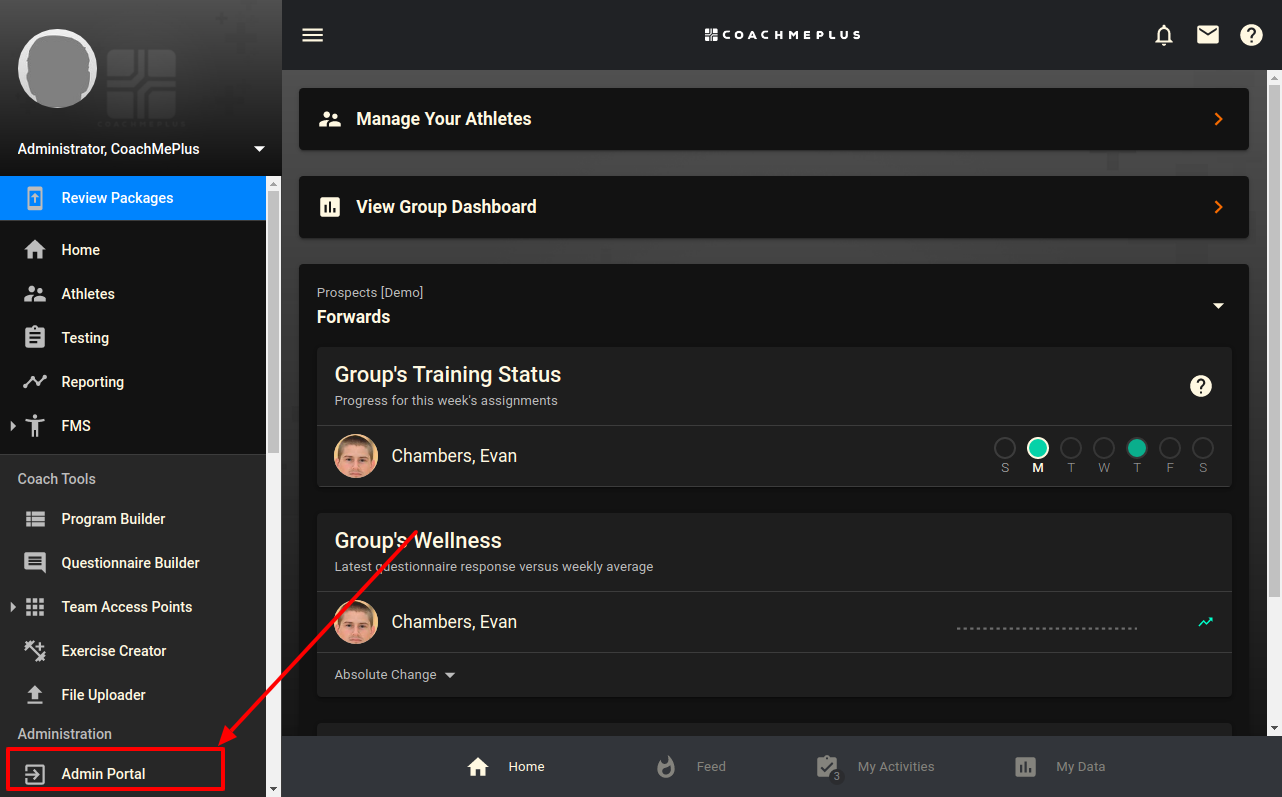1282x797 pixels.
Task: Click the View Group Dashboard chevron
Action: [1218, 207]
